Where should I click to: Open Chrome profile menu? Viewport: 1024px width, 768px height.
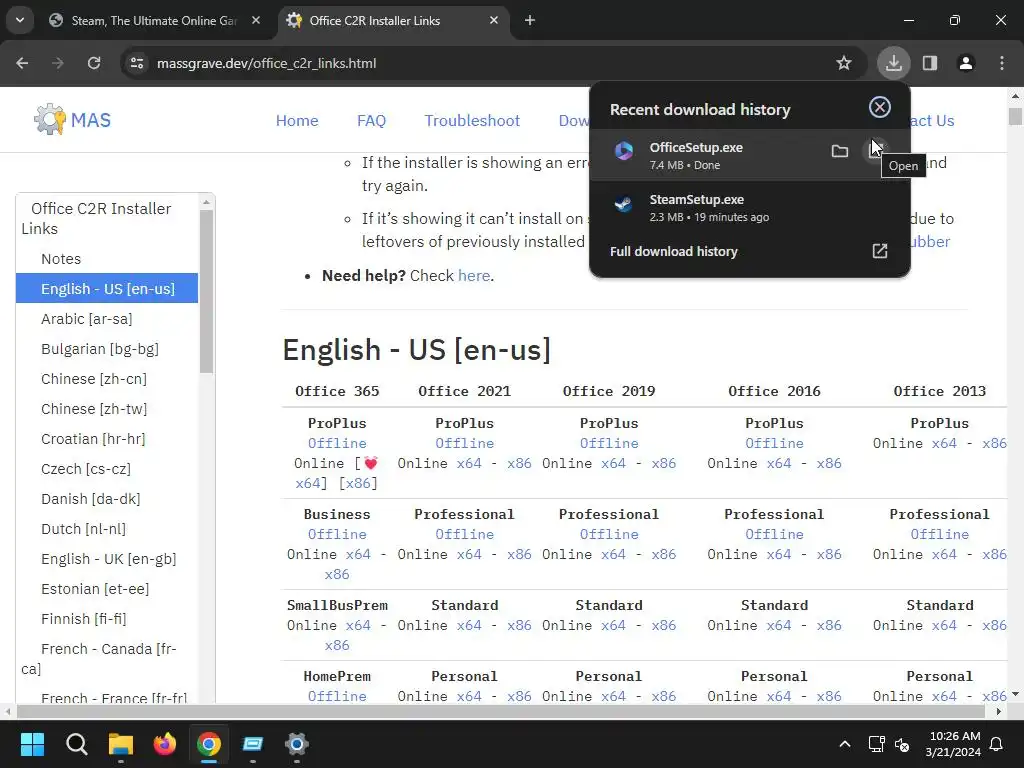(966, 63)
